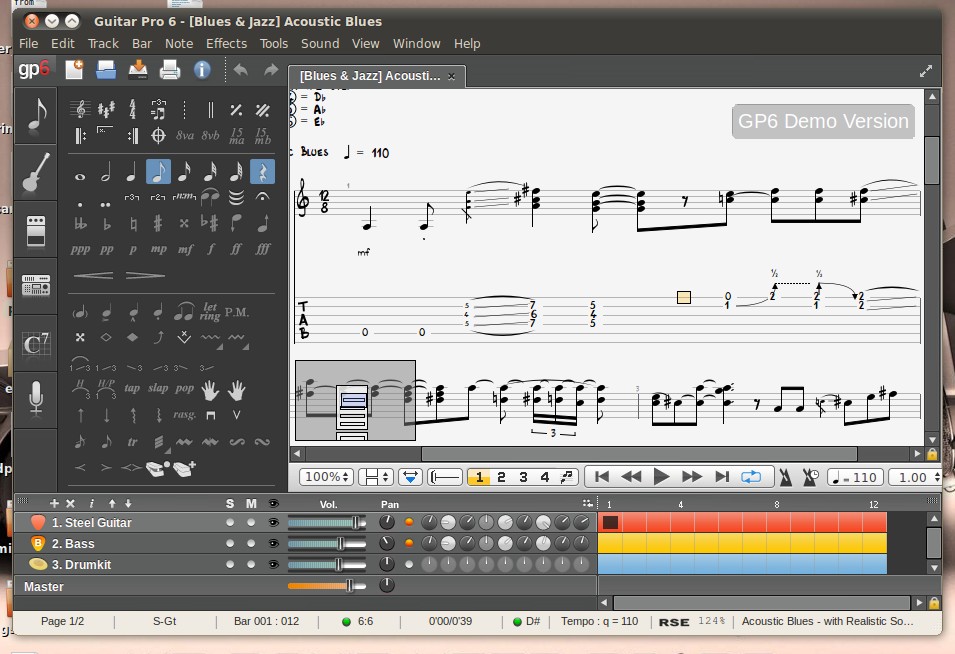This screenshot has height=654, width=955.
Task: Open the 100% zoom dropdown
Action: click(327, 477)
